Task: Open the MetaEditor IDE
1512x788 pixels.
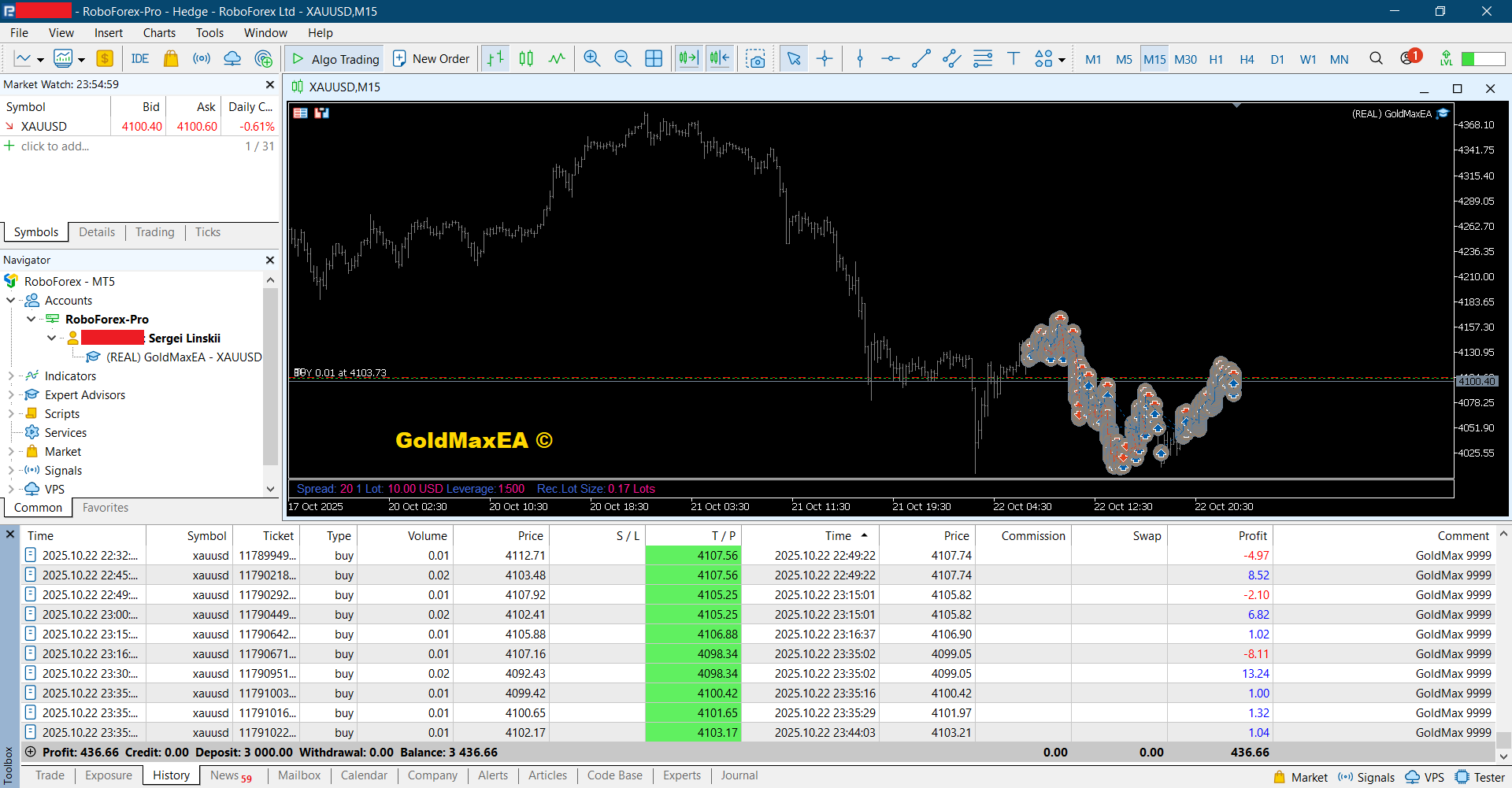Action: 140,59
